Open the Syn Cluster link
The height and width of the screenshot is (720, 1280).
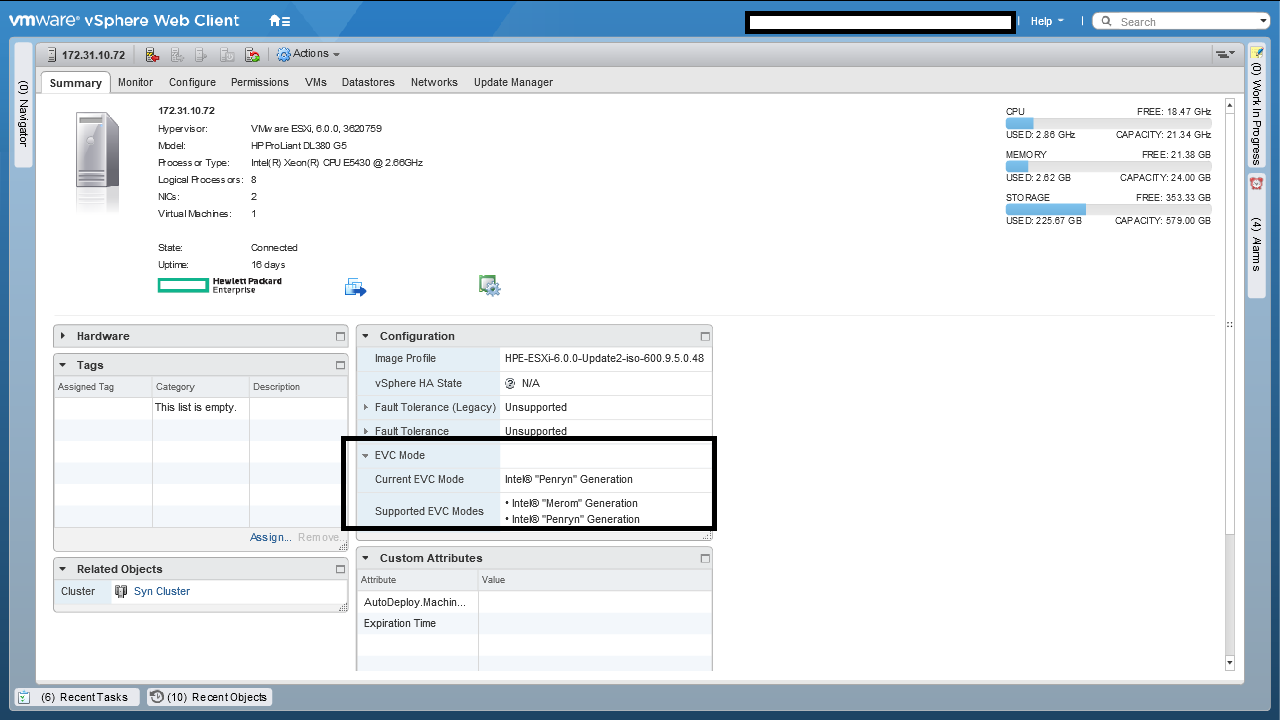(162, 591)
